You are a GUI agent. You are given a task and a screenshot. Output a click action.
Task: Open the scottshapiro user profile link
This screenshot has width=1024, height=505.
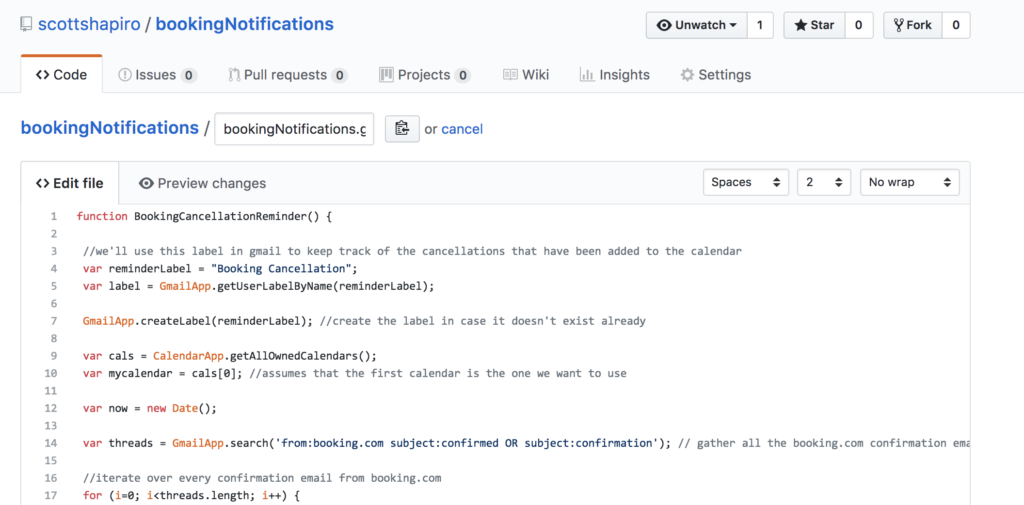click(88, 24)
